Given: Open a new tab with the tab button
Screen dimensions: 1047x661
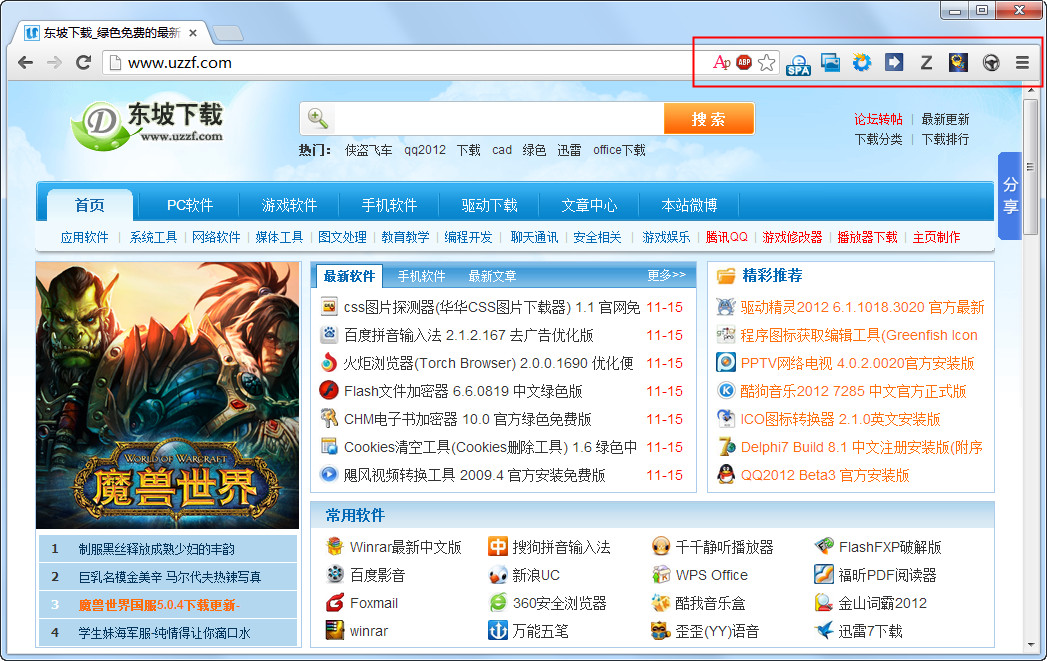Looking at the screenshot, I should [228, 33].
